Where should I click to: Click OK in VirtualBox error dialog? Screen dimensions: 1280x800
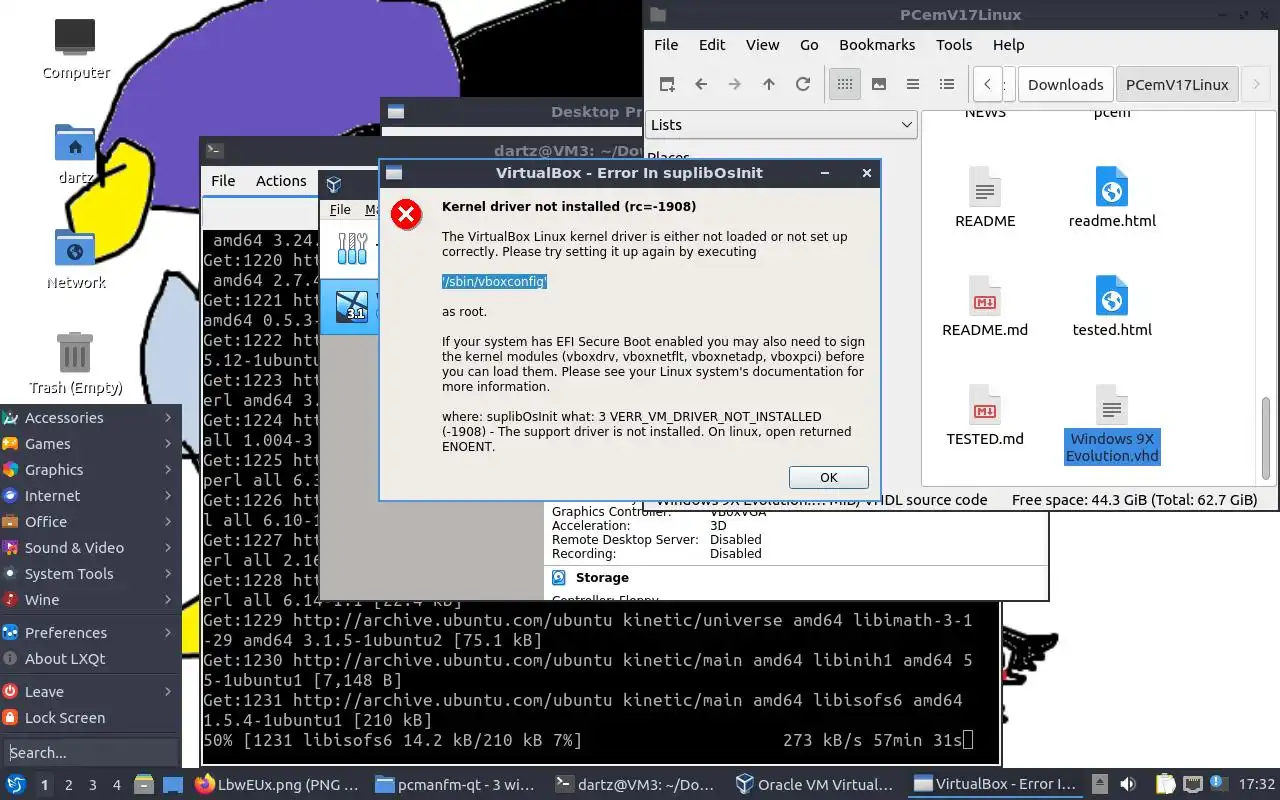[829, 477]
